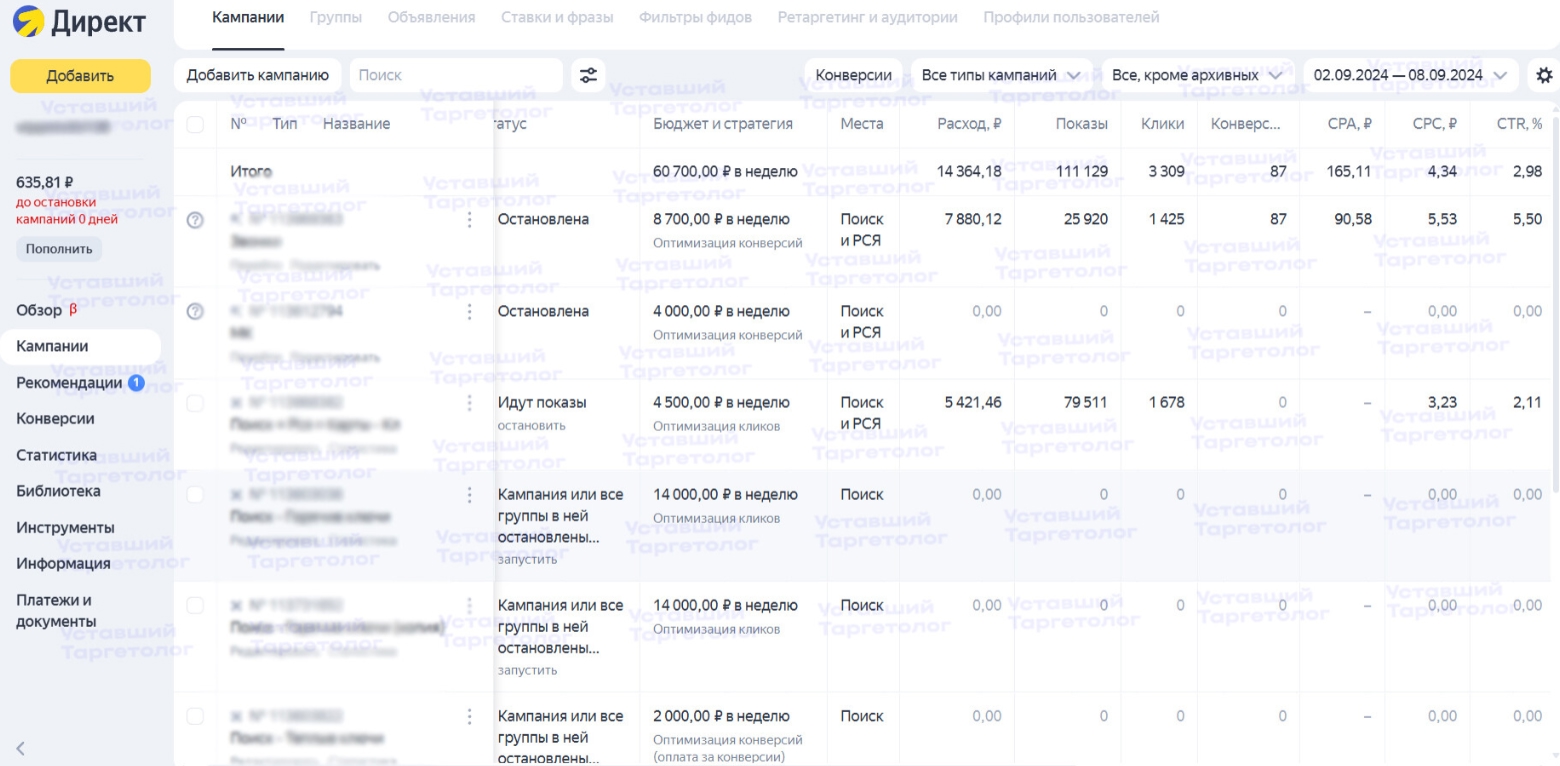Click the Yandex Direct logo

pos(79,21)
